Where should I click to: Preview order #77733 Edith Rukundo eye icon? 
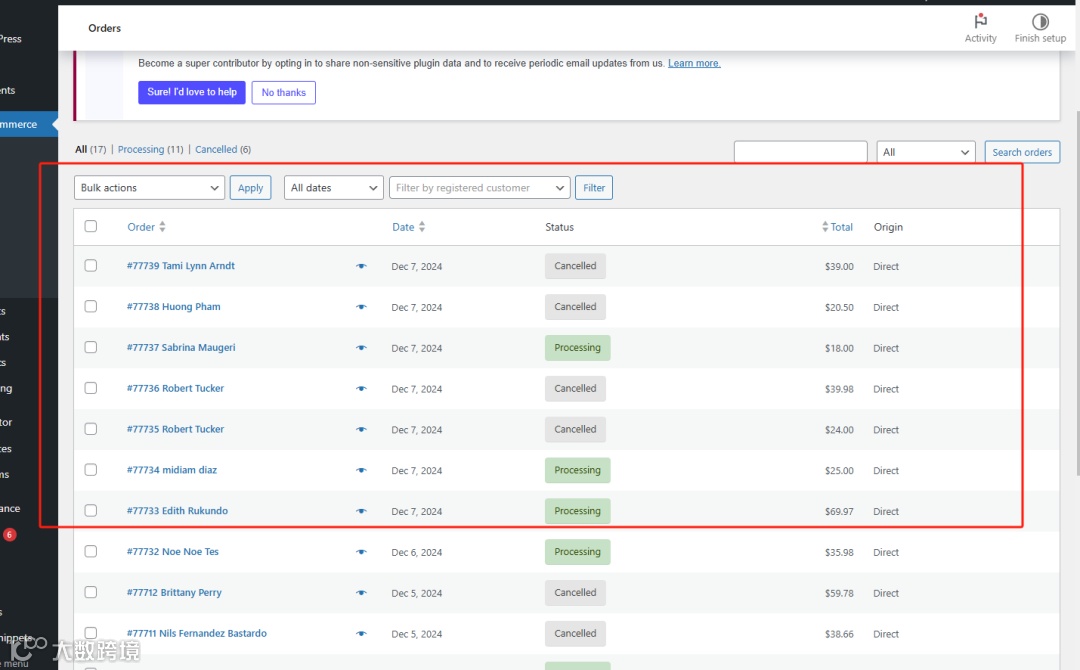(x=361, y=511)
